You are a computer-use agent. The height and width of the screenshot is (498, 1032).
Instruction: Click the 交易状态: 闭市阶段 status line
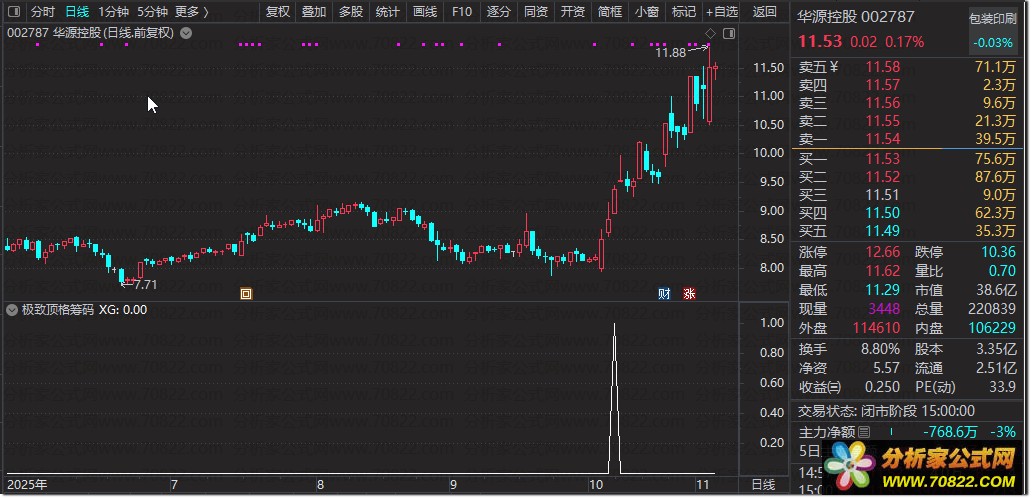(887, 411)
